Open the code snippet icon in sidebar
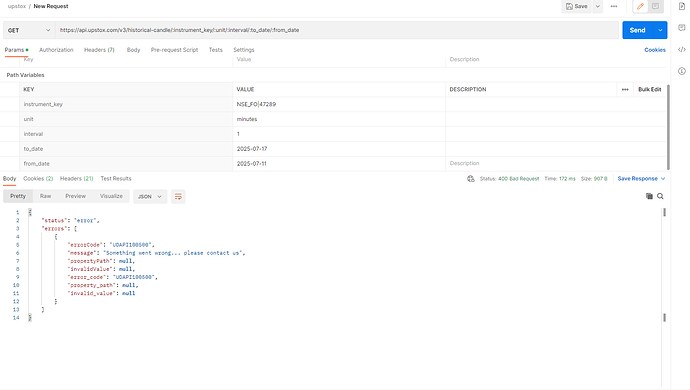Viewport: 690px width, 390px height. tap(682, 49)
